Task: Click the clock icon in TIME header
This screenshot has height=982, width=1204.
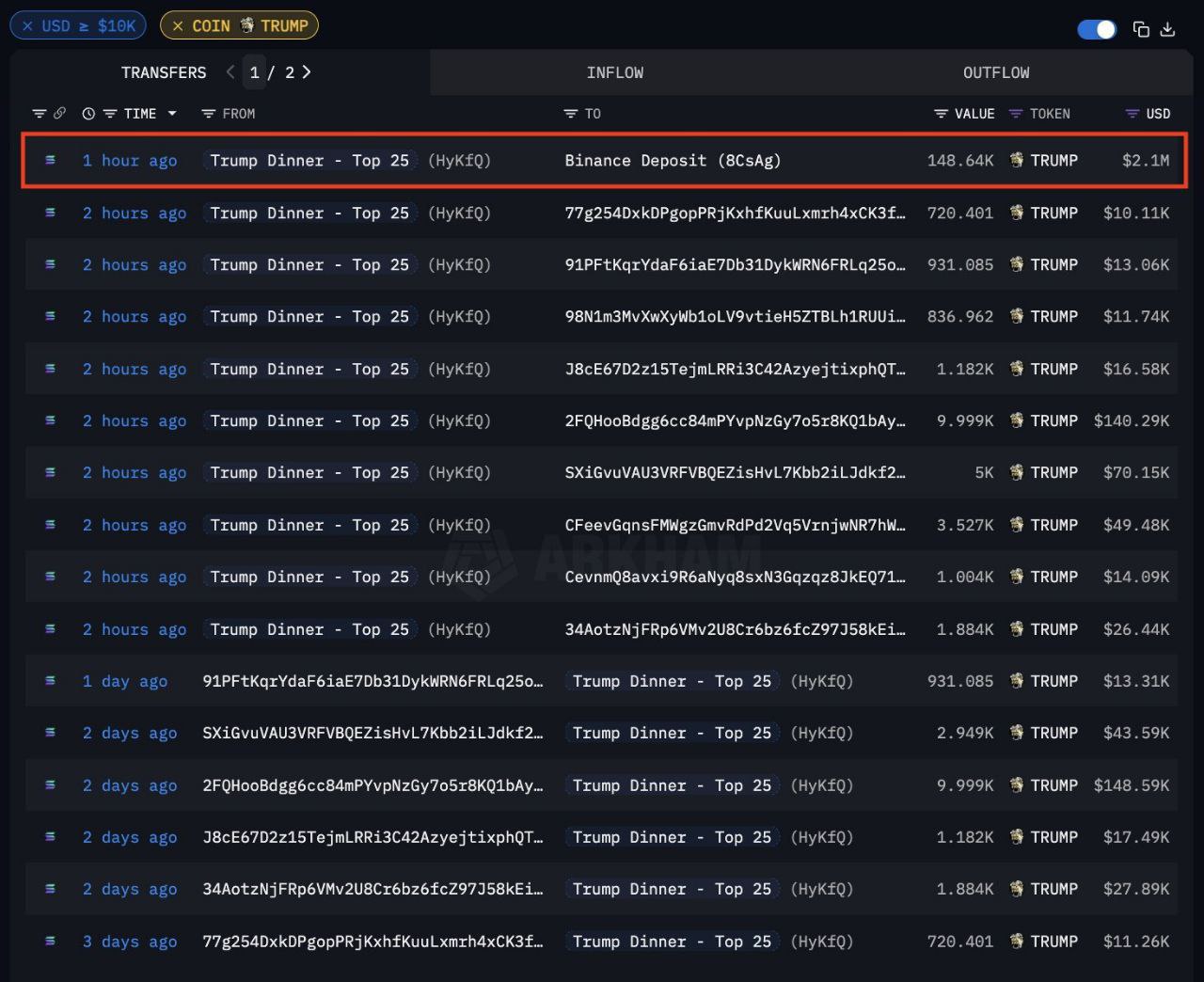Action: point(88,113)
